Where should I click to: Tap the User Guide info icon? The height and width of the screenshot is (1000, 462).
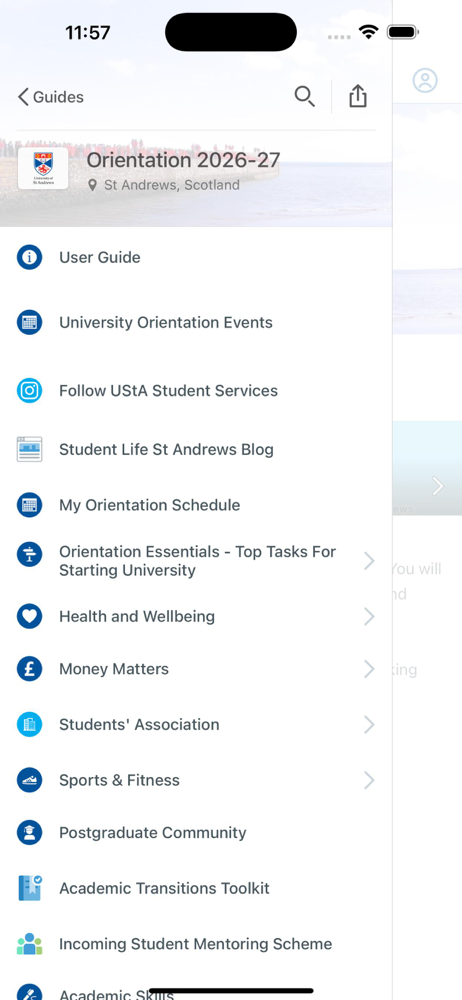(29, 257)
